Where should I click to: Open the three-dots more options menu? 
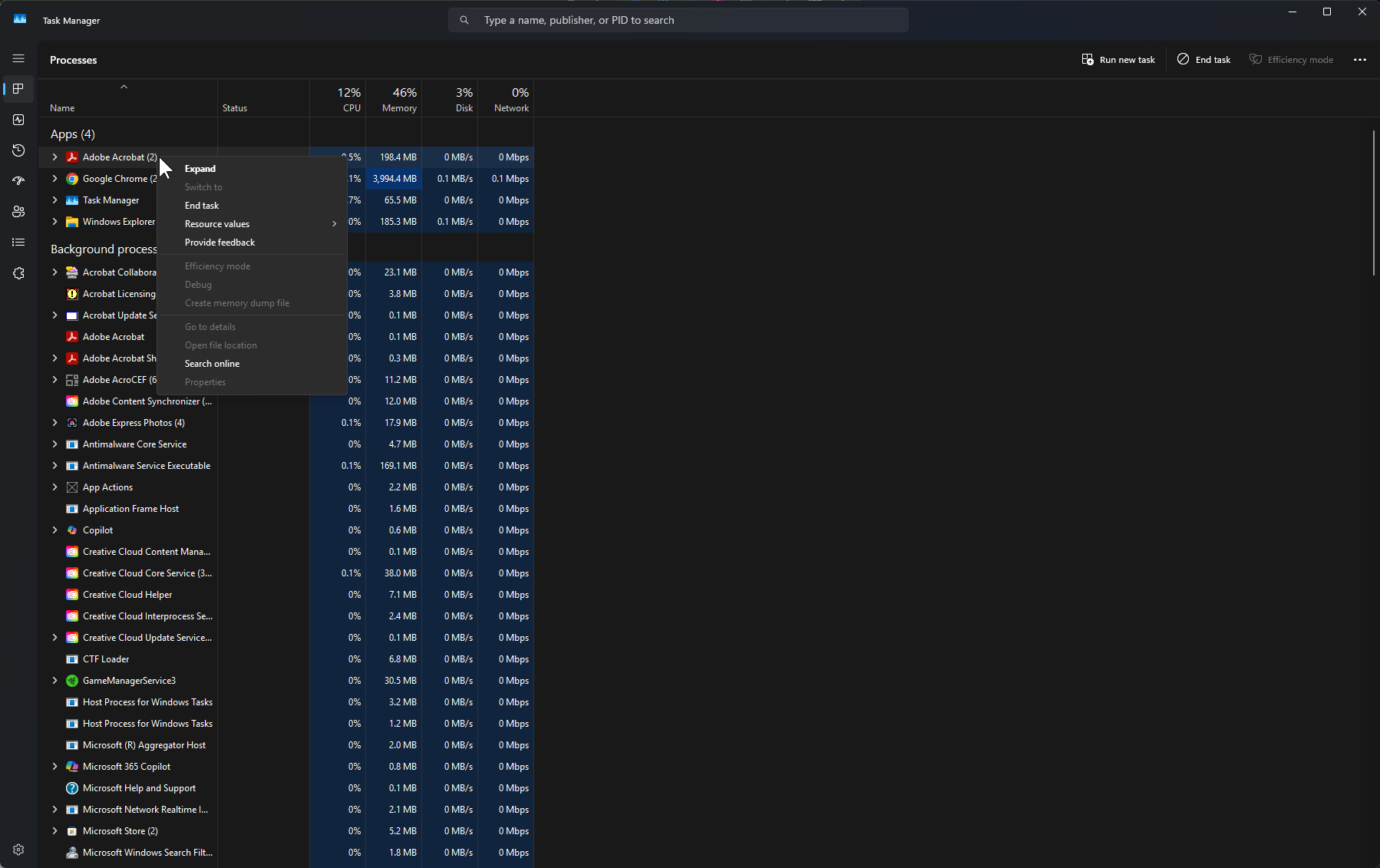pos(1360,60)
